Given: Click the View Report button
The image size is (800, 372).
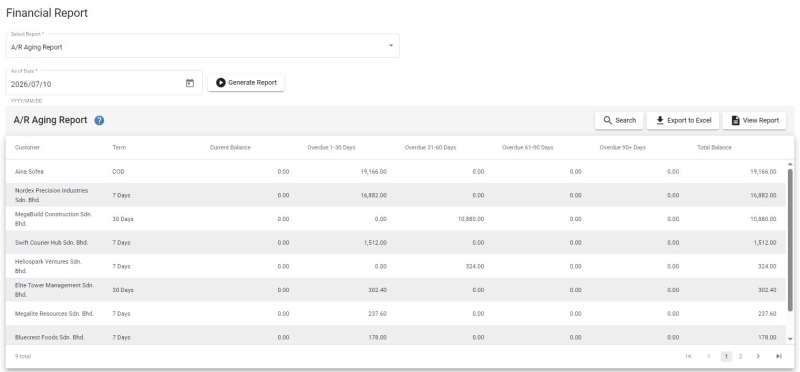Looking at the screenshot, I should click(x=754, y=120).
